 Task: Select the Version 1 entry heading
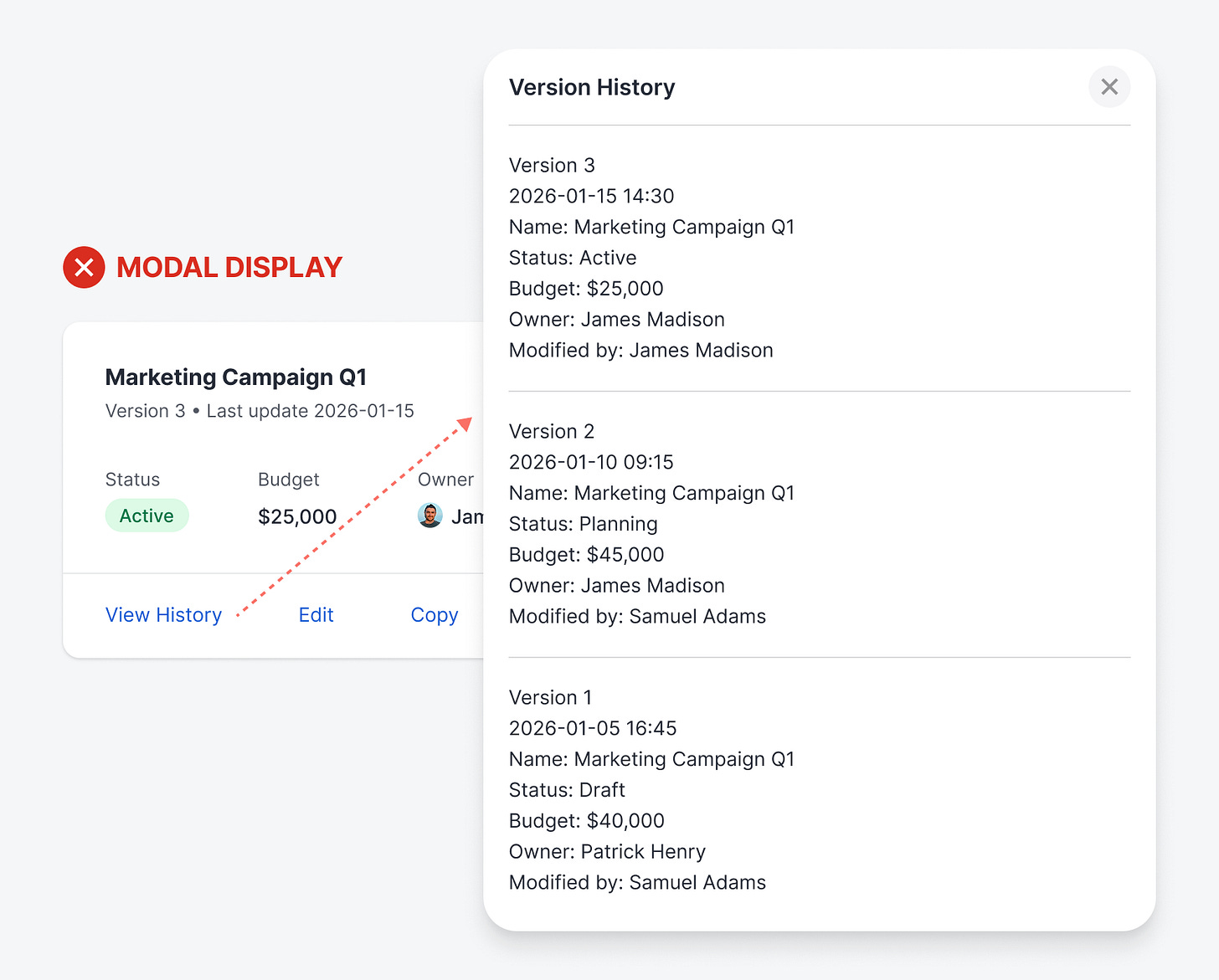coord(550,698)
